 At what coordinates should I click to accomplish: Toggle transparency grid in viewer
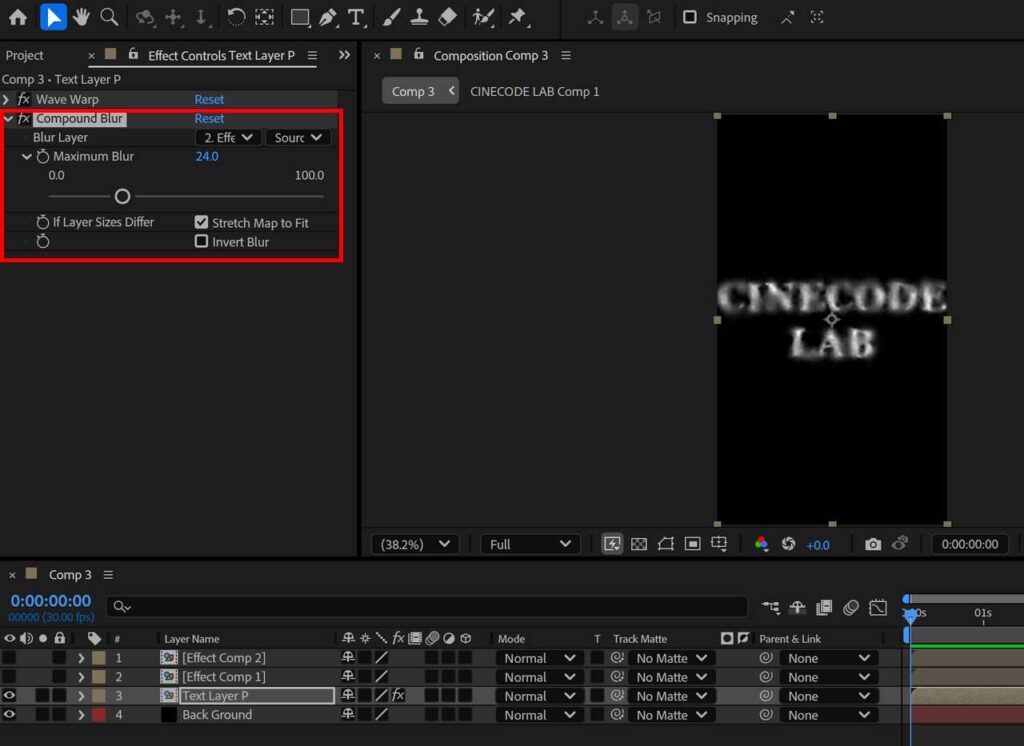coord(639,544)
